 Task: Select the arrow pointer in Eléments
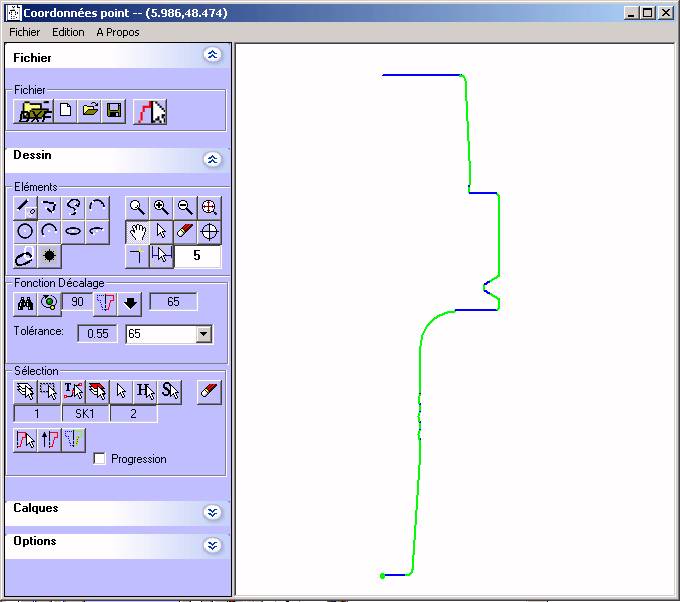(x=161, y=232)
